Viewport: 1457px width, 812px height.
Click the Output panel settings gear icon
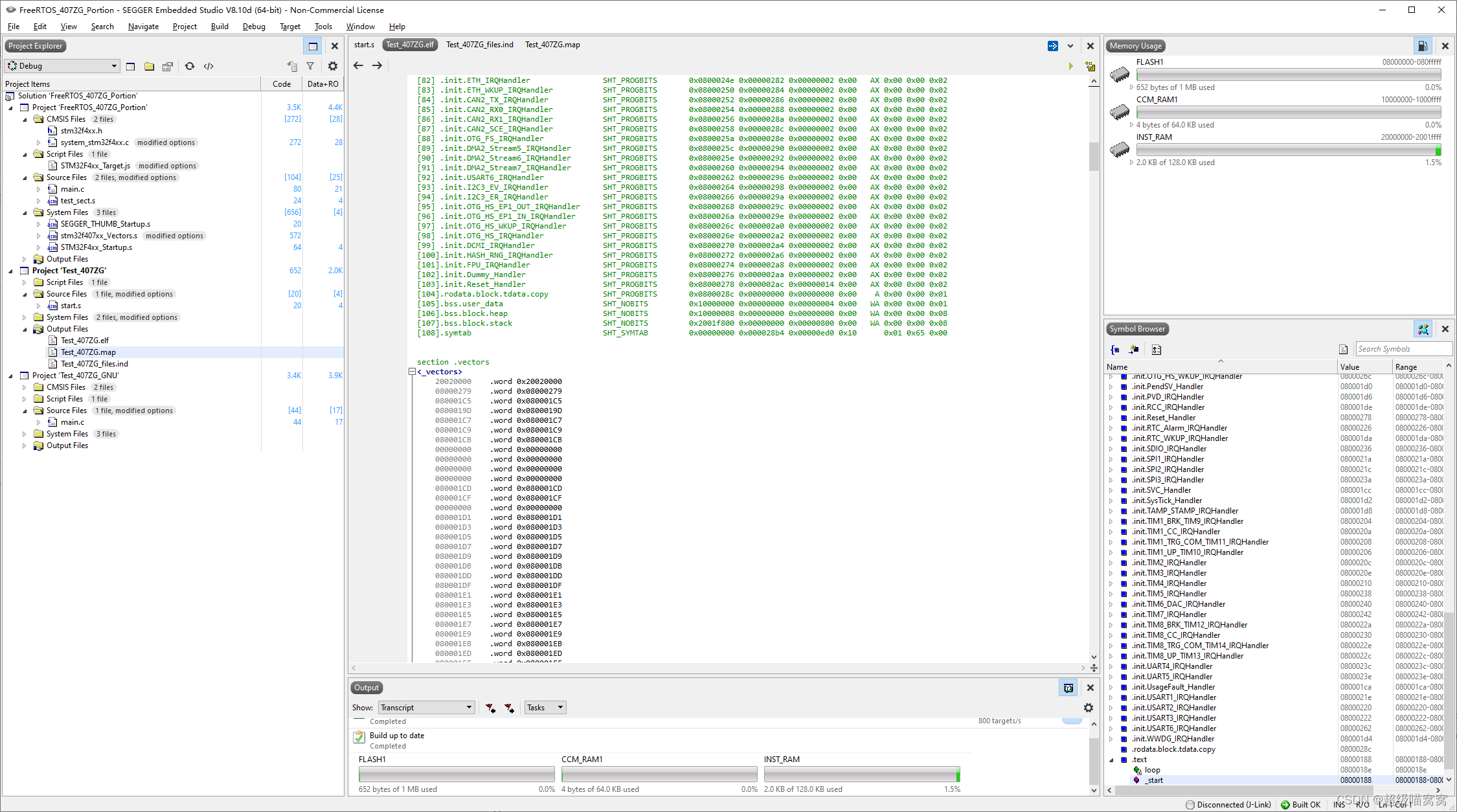tap(1088, 708)
